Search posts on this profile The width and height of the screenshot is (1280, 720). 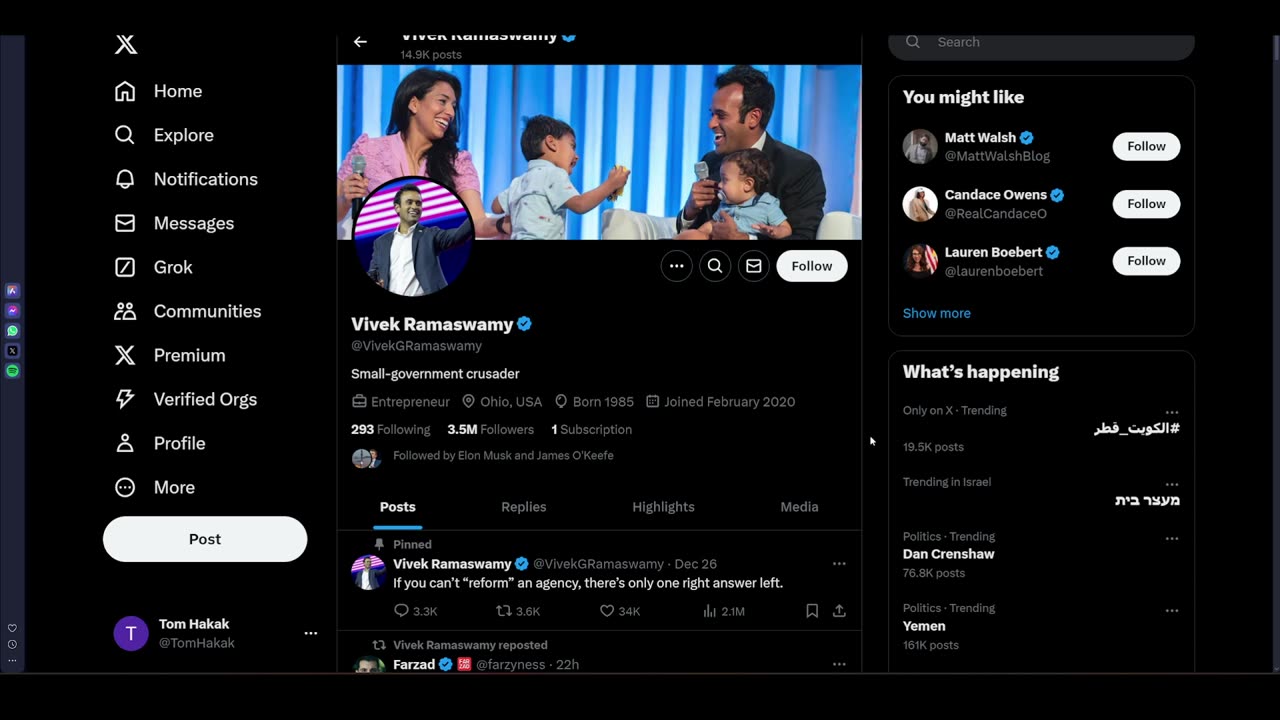(715, 266)
